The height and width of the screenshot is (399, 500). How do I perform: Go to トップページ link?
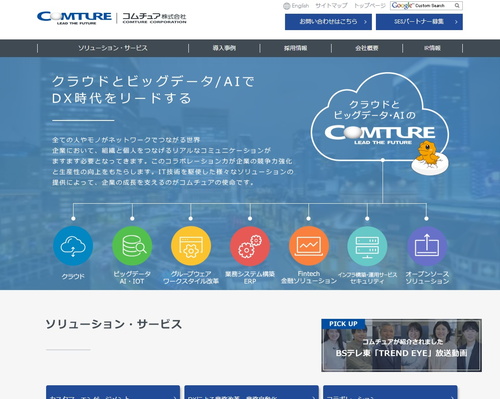coord(370,6)
